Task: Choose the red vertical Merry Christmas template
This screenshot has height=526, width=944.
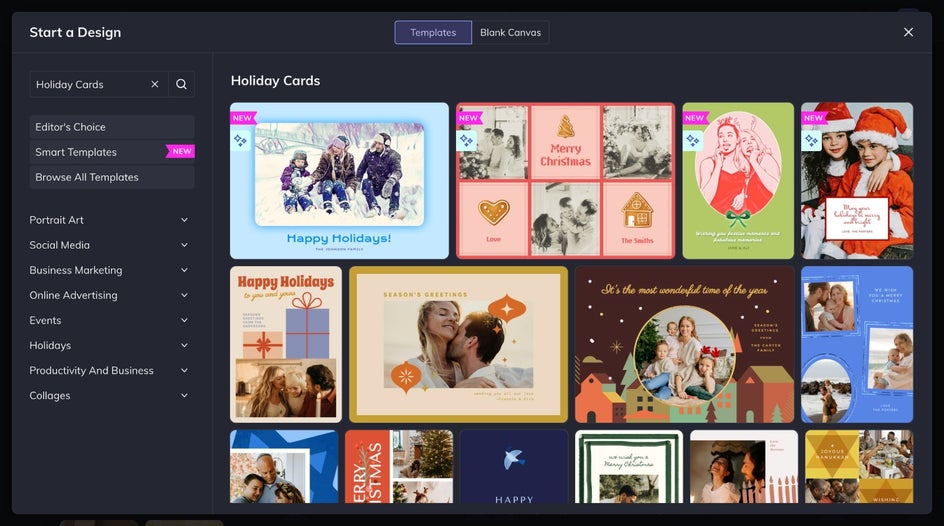Action: 399,466
